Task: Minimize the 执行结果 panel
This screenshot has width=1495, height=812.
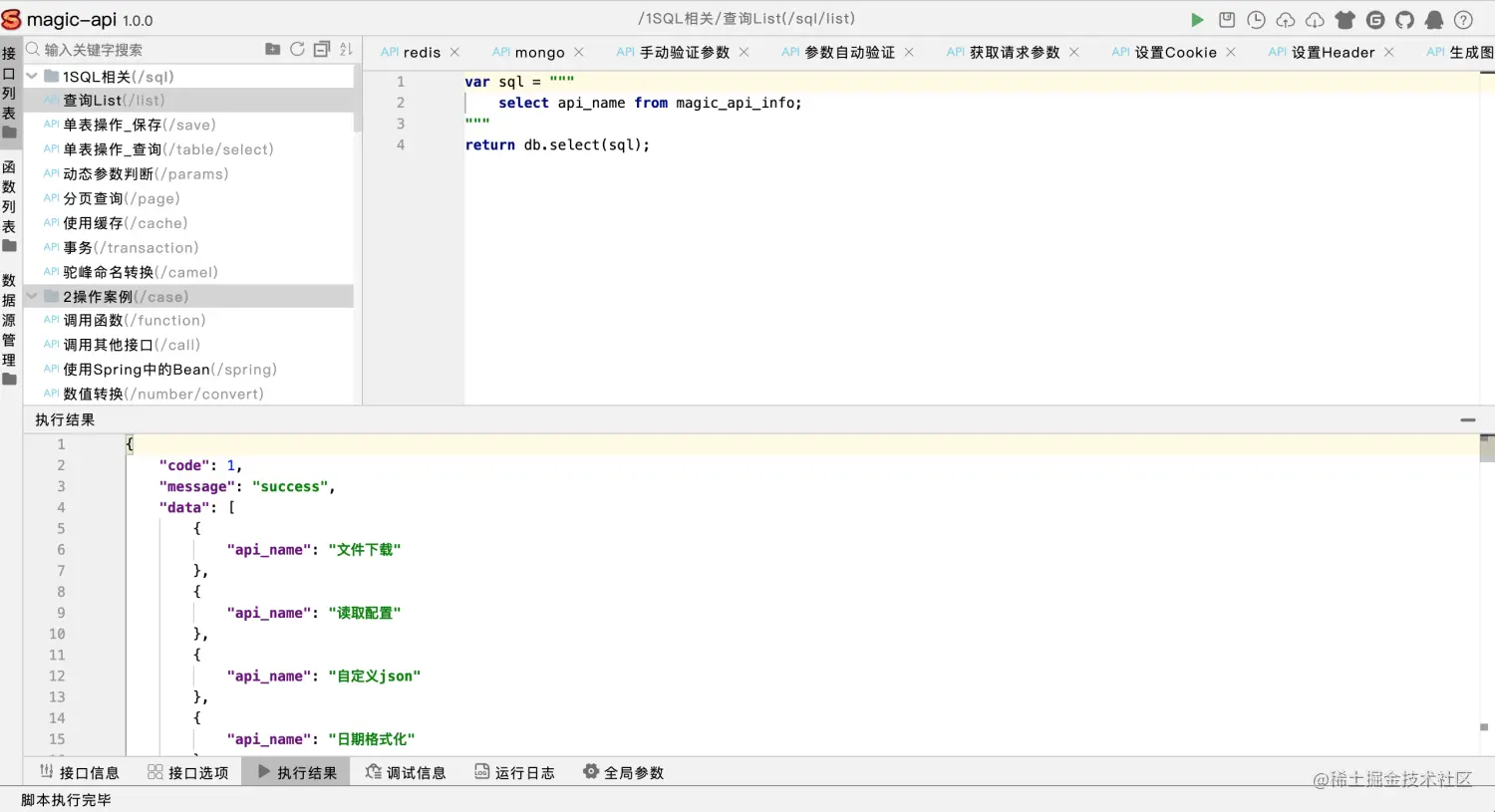Action: click(1468, 419)
